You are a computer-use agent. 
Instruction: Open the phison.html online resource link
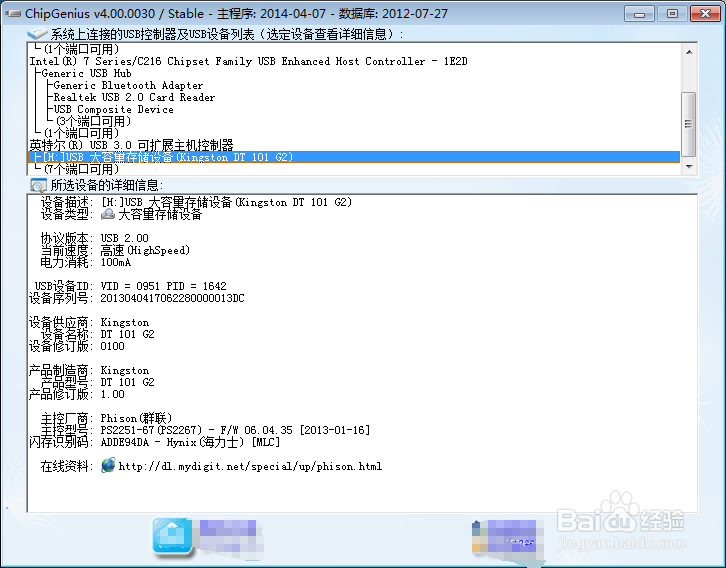250,466
